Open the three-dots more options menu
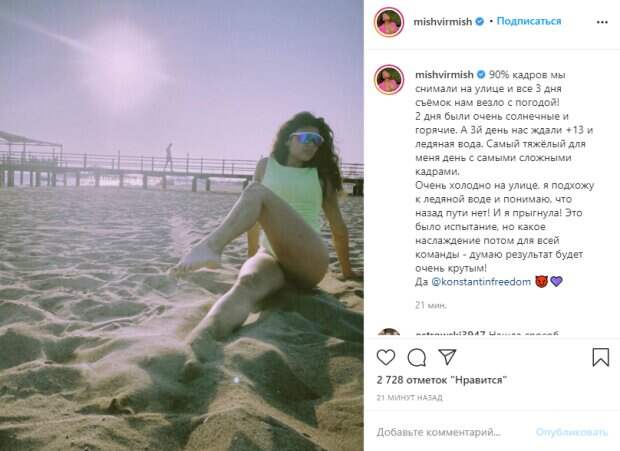The height and width of the screenshot is (451, 620). click(x=602, y=22)
